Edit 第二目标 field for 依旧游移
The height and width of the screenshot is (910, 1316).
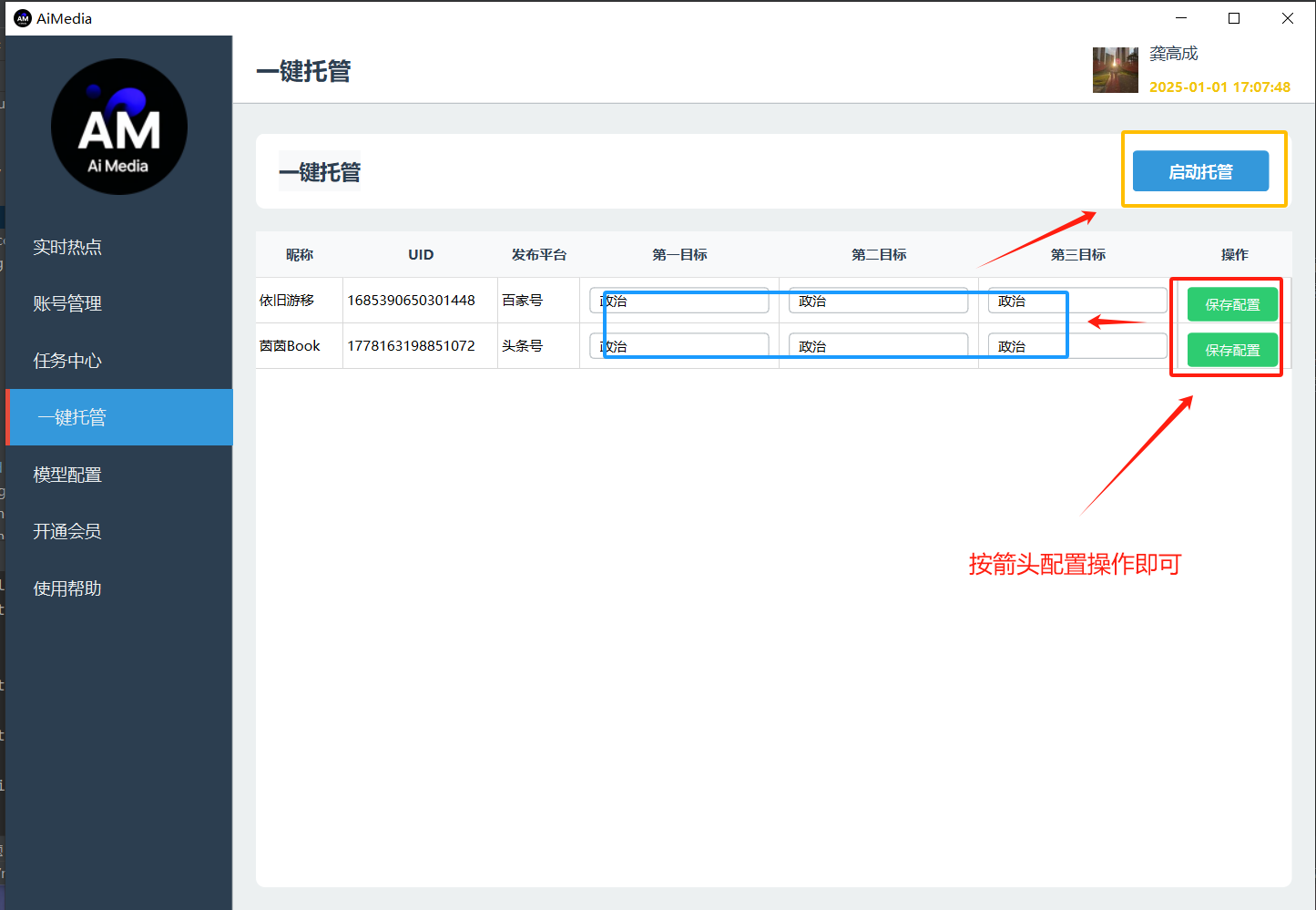878,301
